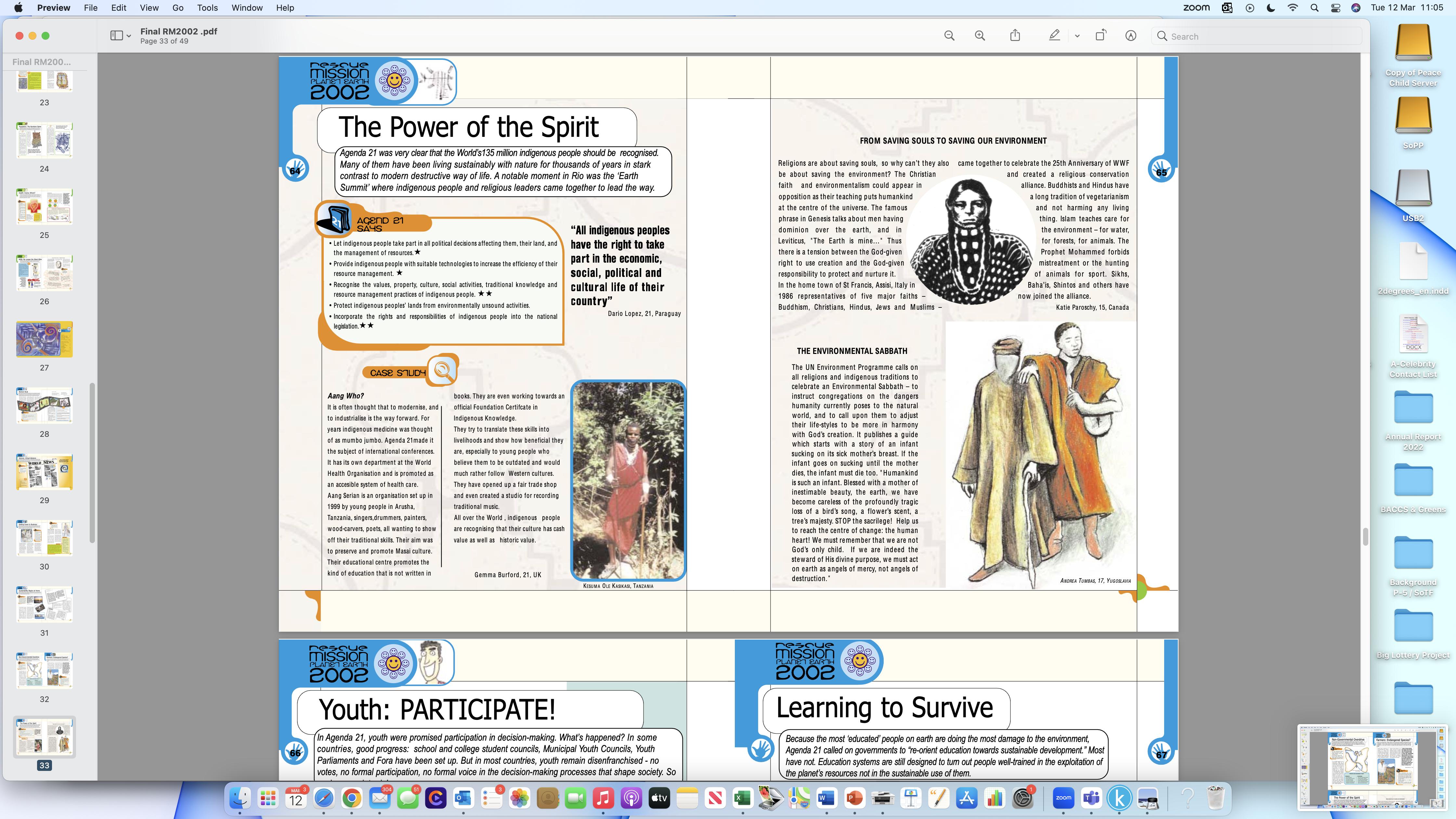
Task: Click the Zoom Out magnifier icon
Action: (x=949, y=36)
